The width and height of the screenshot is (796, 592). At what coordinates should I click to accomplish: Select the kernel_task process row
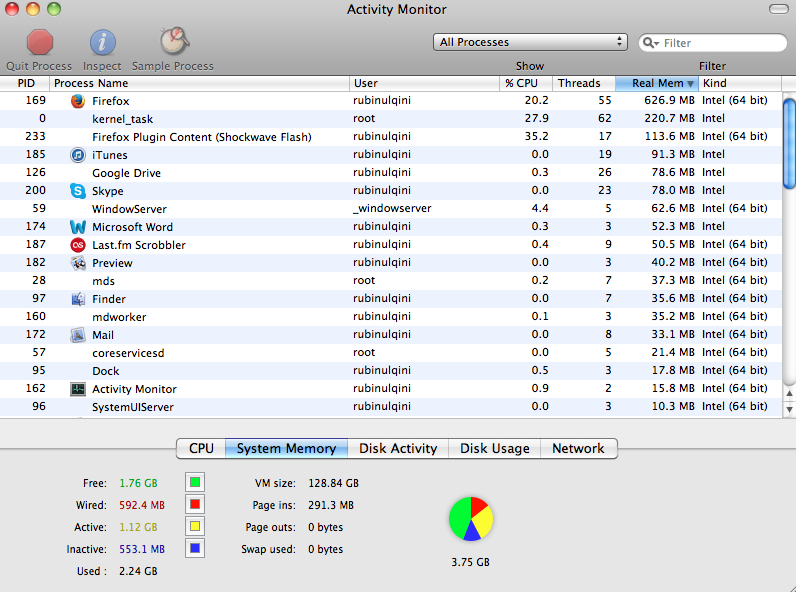(x=391, y=119)
